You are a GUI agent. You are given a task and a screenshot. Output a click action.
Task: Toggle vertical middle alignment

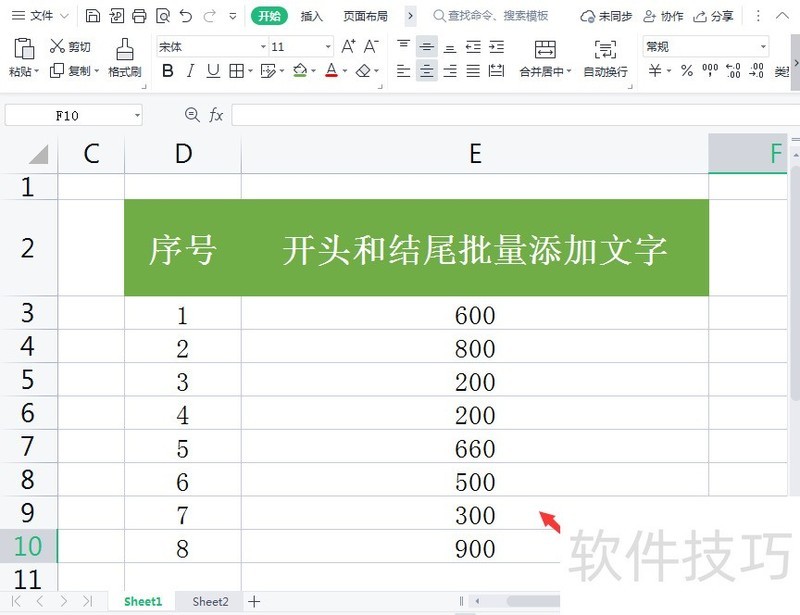pyautogui.click(x=427, y=47)
